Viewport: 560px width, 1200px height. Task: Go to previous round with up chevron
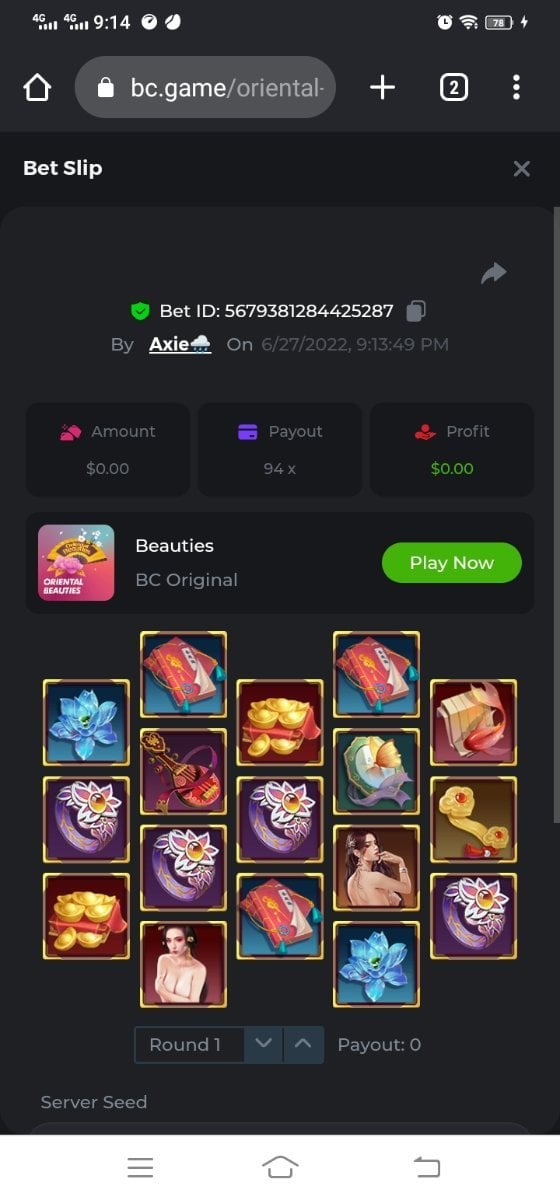(x=304, y=1045)
